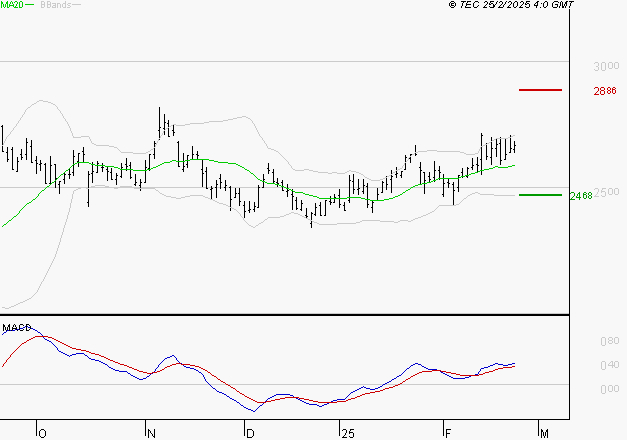Viewport: 627px width, 440px height.
Task: Click the 2500 price axis label
Action: click(x=606, y=192)
